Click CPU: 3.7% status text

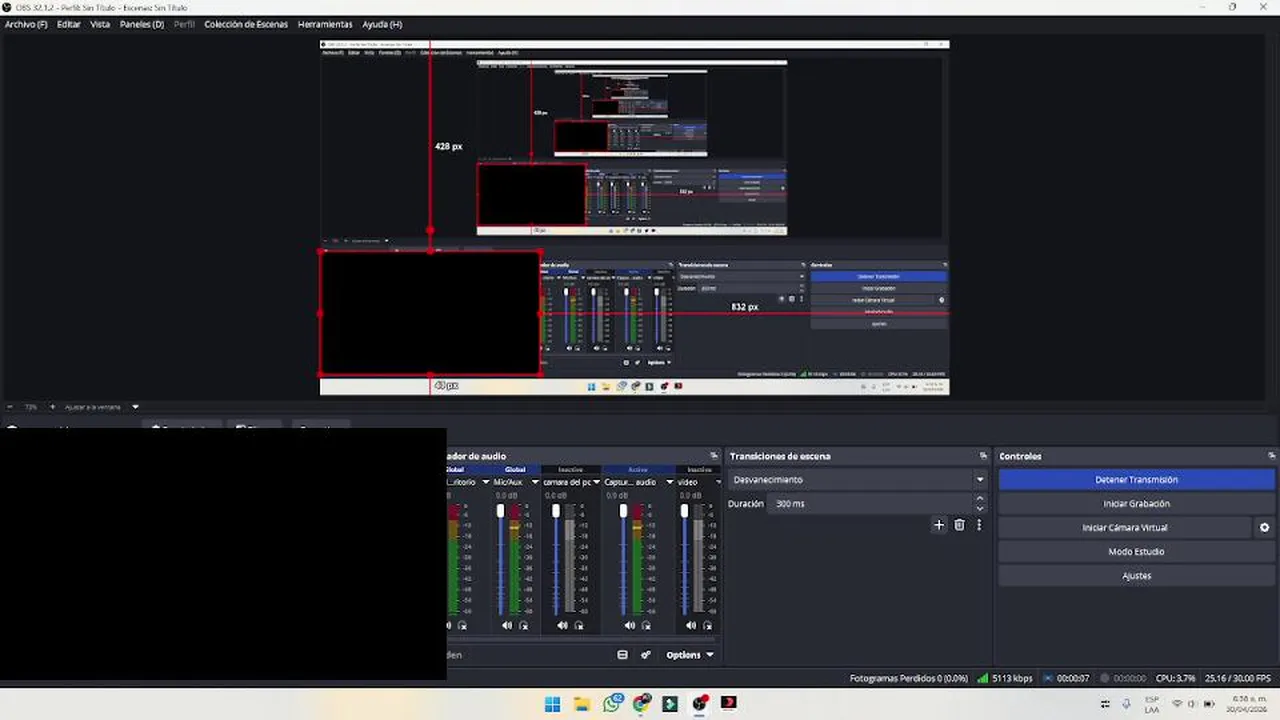tap(1175, 678)
